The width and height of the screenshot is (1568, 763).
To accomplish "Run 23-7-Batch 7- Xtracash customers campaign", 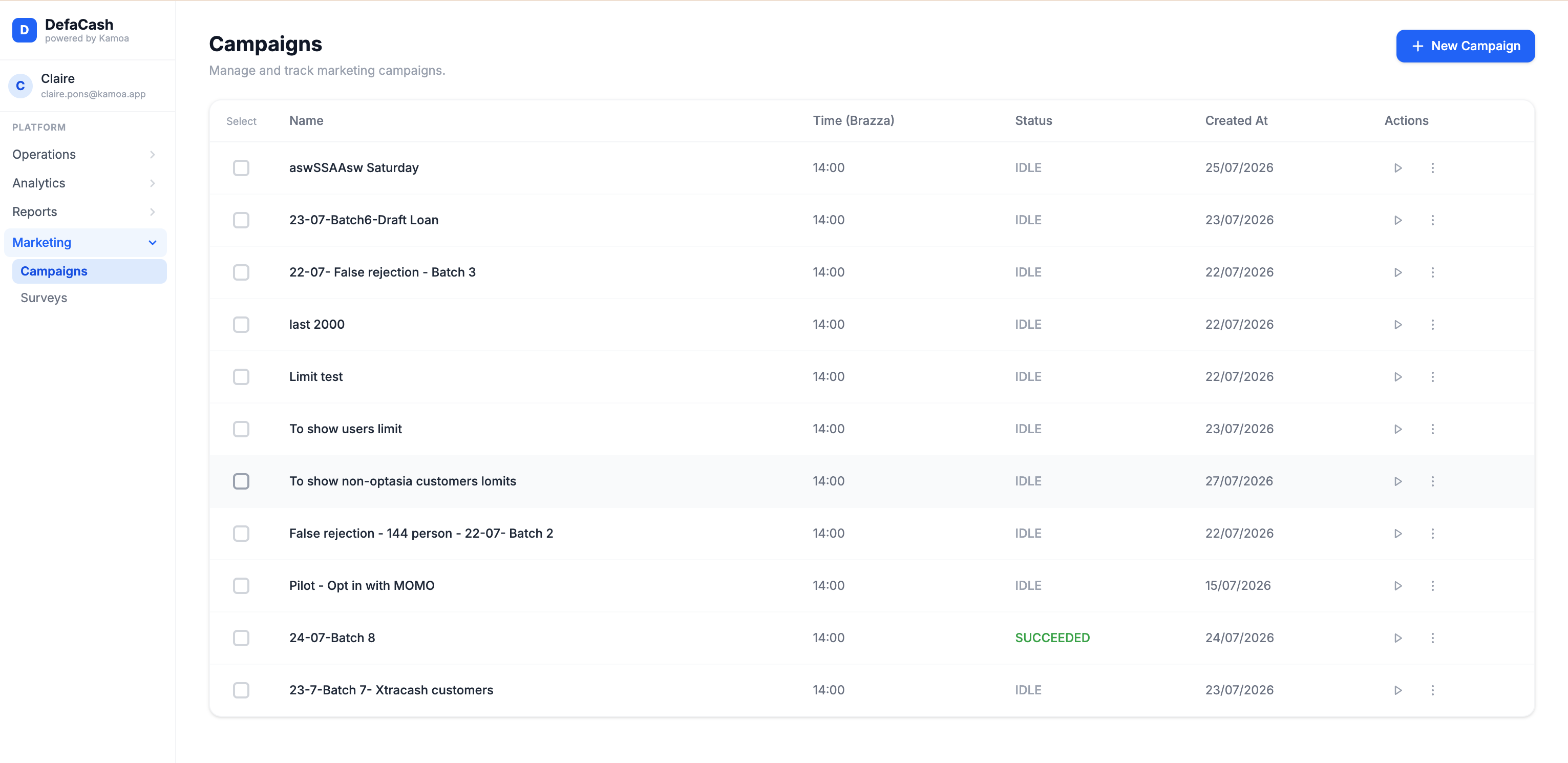I will coord(1397,691).
